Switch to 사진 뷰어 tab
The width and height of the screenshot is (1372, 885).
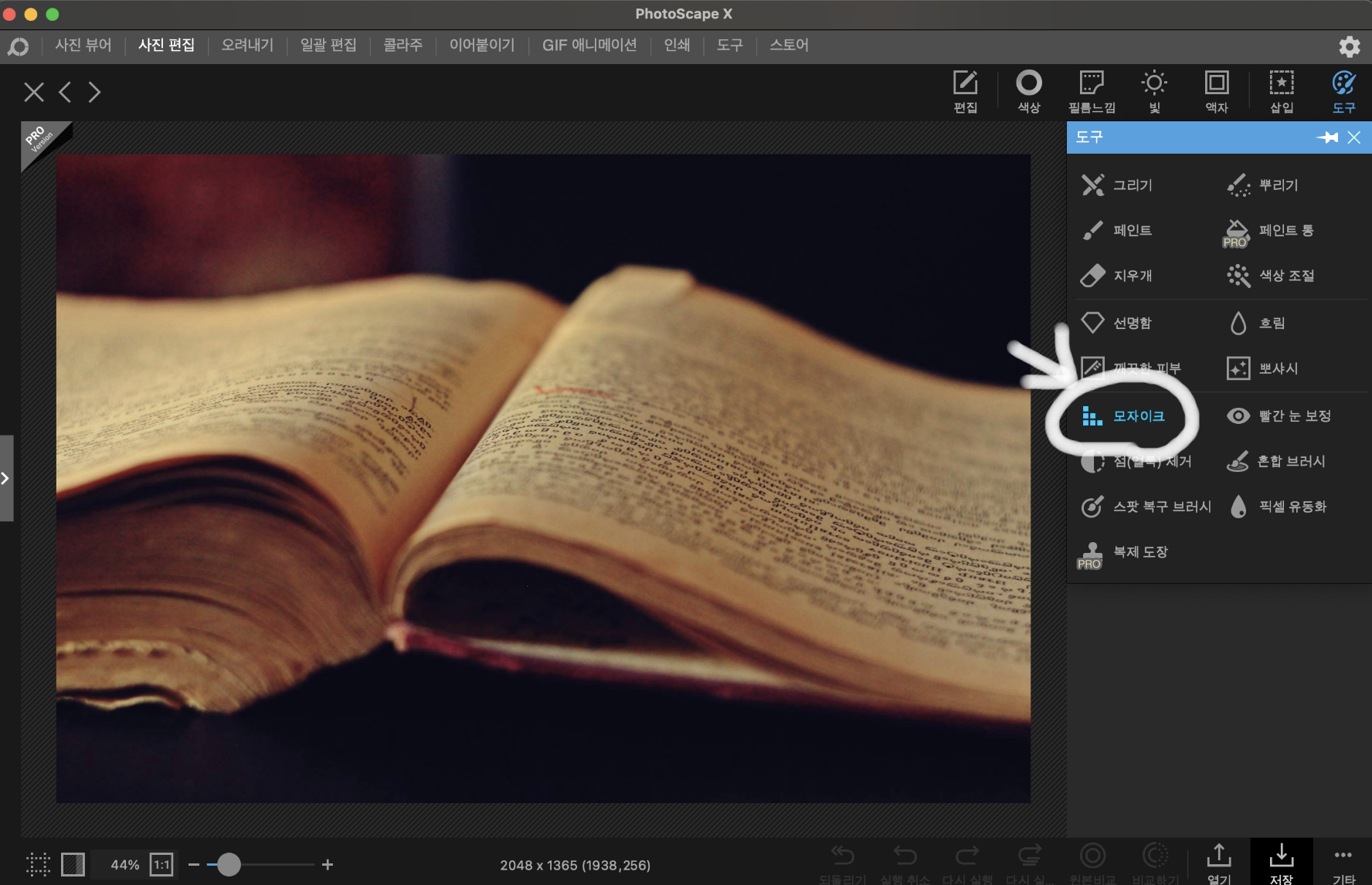83,45
